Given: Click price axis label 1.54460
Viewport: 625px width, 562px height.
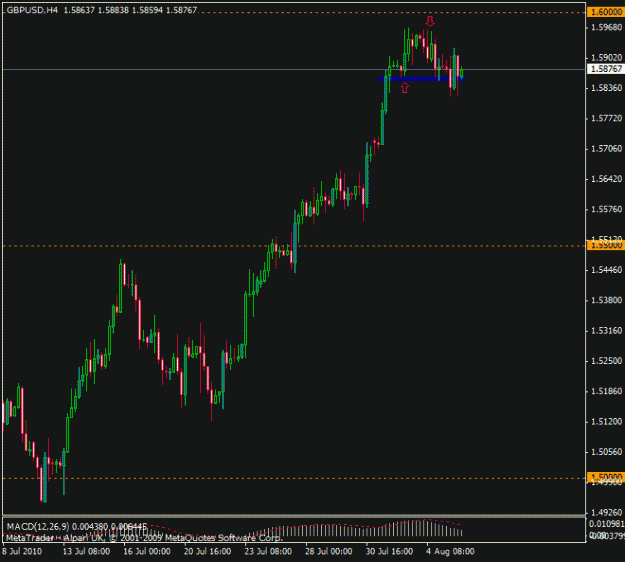Looking at the screenshot, I should 607,270.
